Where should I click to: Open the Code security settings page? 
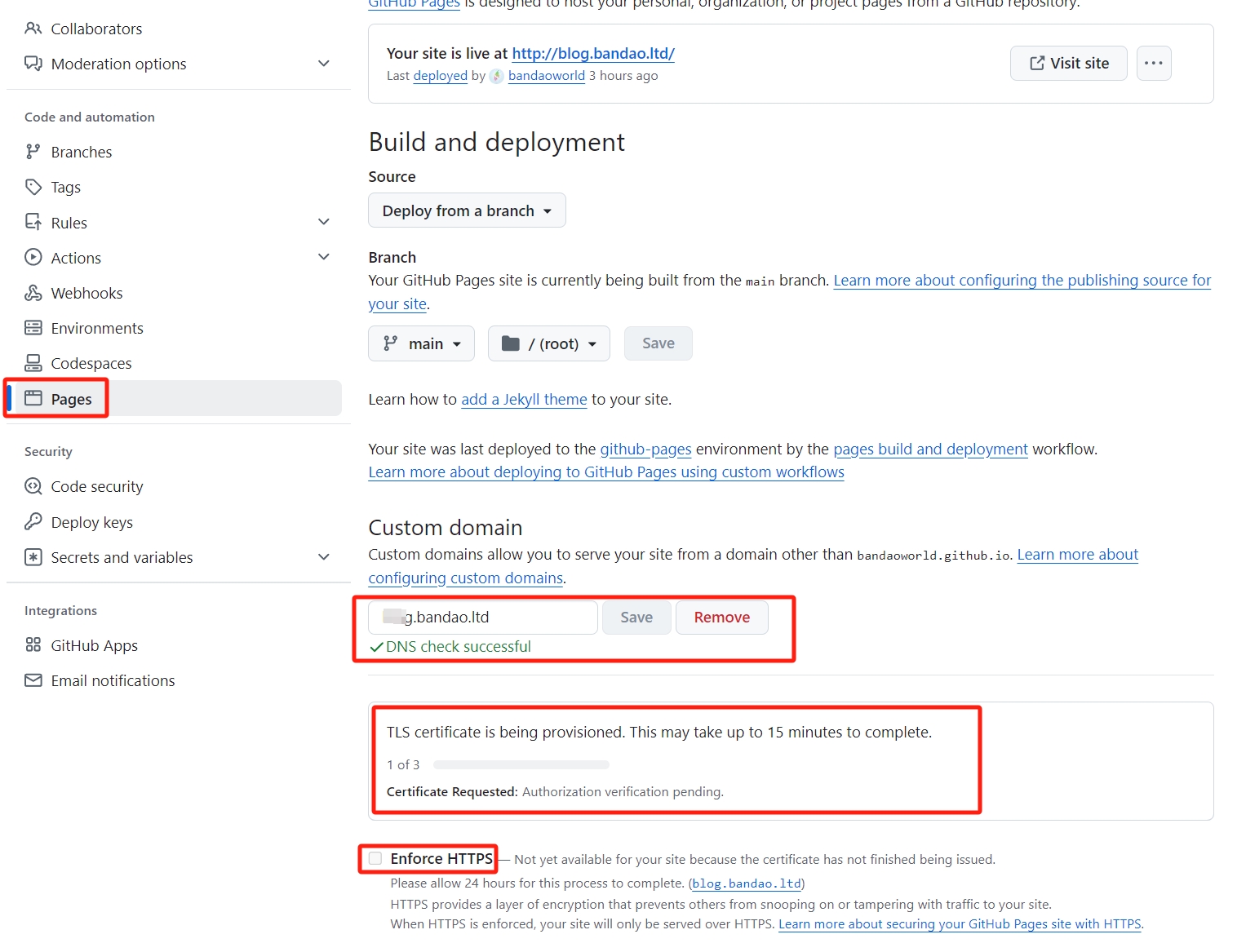(x=96, y=487)
